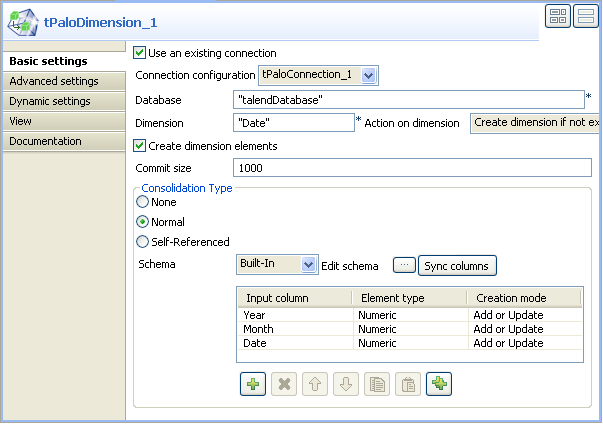
Task: Click the move row down arrow
Action: (344, 383)
